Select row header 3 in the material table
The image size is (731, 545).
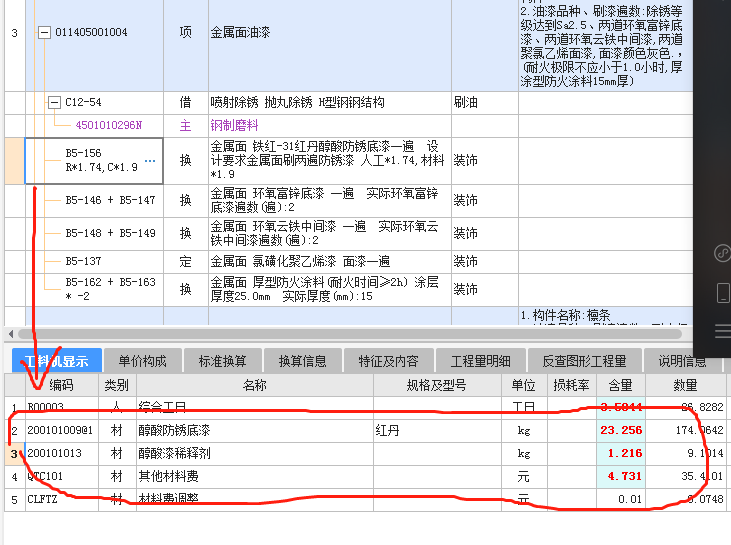coord(14,454)
